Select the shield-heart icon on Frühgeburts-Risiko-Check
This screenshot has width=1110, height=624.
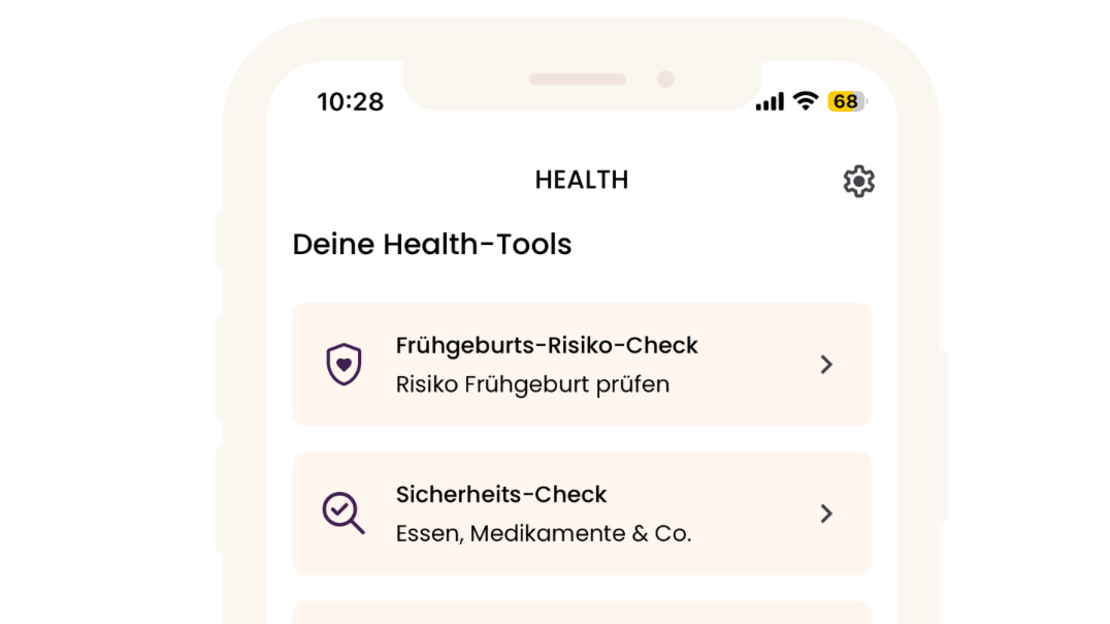[343, 364]
